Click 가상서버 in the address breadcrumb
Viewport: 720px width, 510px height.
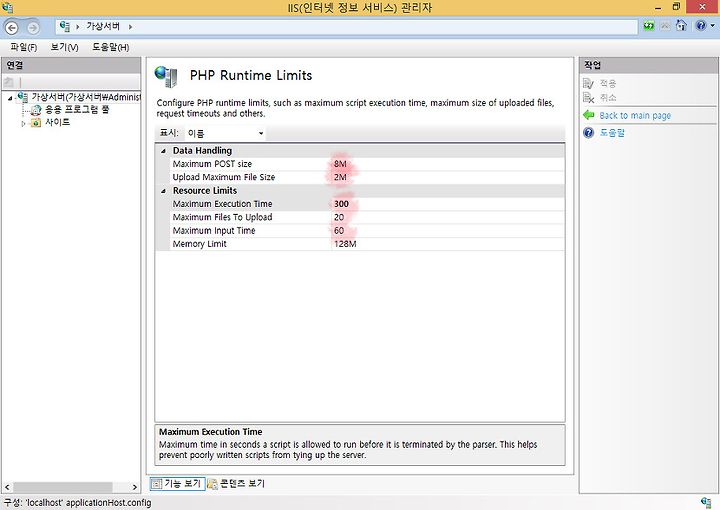(x=103, y=27)
